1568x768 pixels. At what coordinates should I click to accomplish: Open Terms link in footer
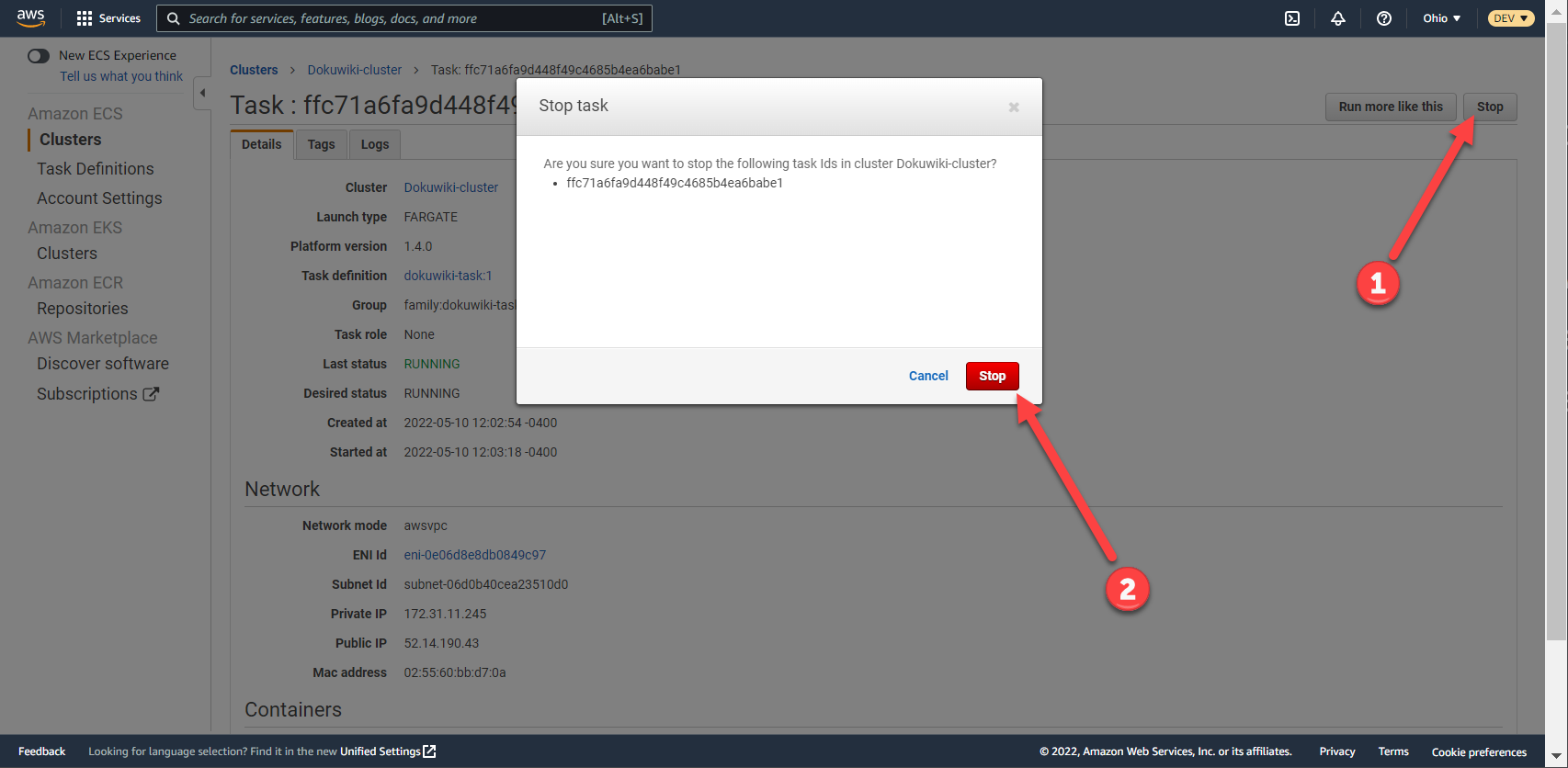point(1393,751)
